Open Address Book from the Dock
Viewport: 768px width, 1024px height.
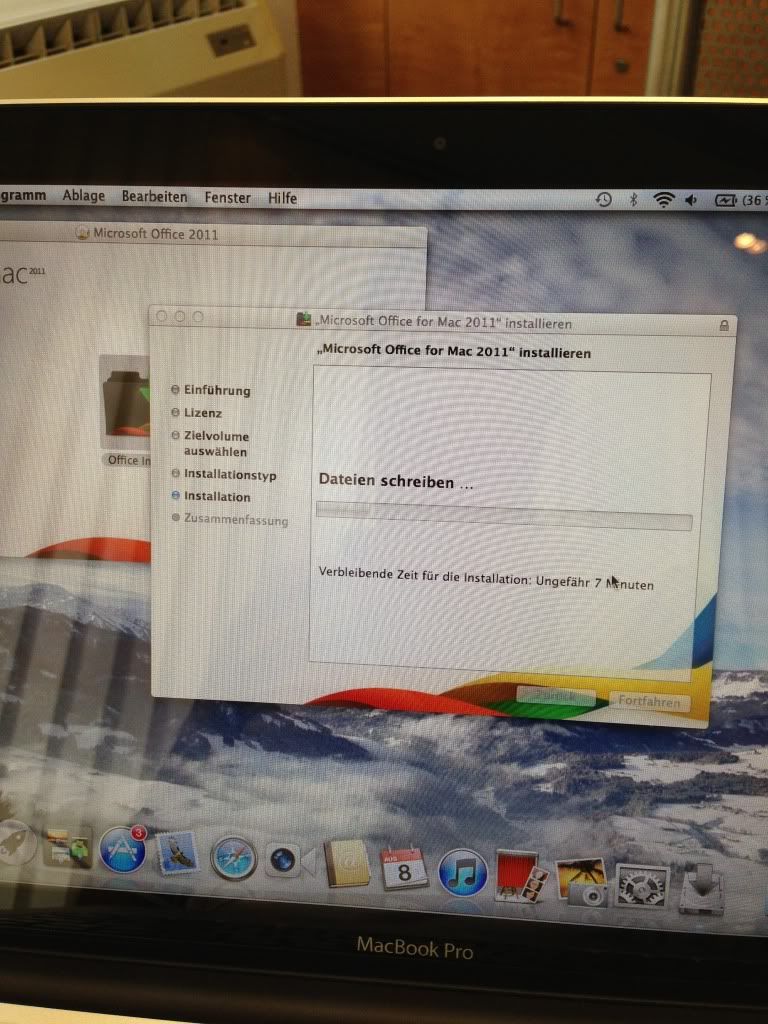(x=347, y=863)
